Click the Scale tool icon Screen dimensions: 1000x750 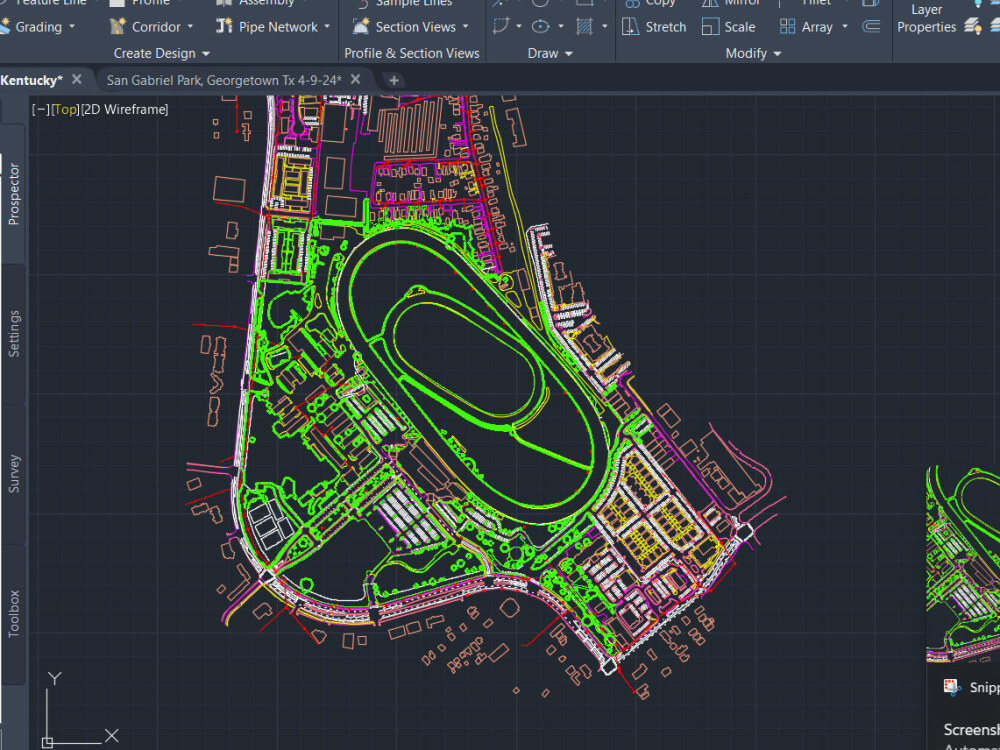click(x=710, y=26)
